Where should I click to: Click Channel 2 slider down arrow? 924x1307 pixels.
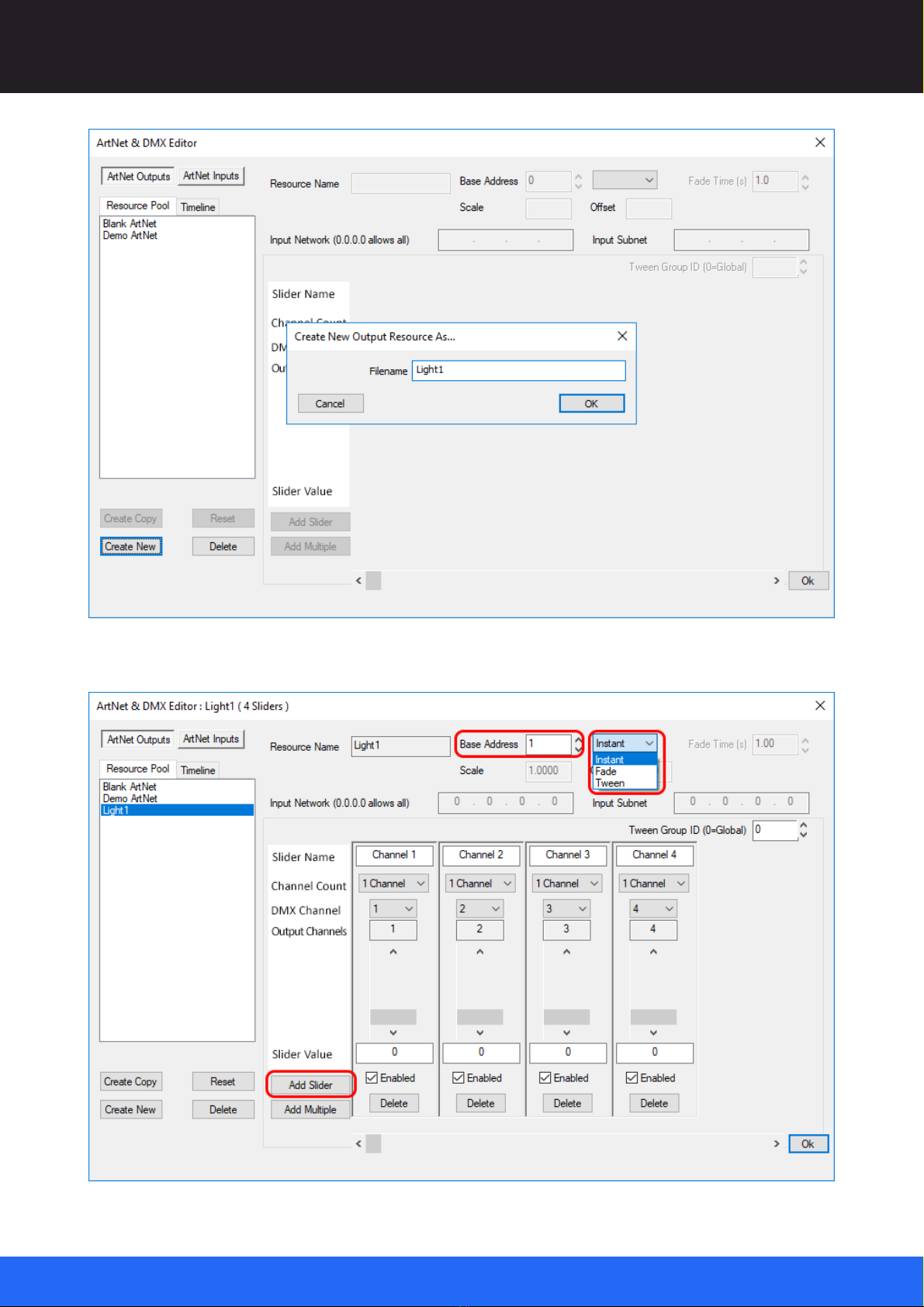coord(480,1033)
